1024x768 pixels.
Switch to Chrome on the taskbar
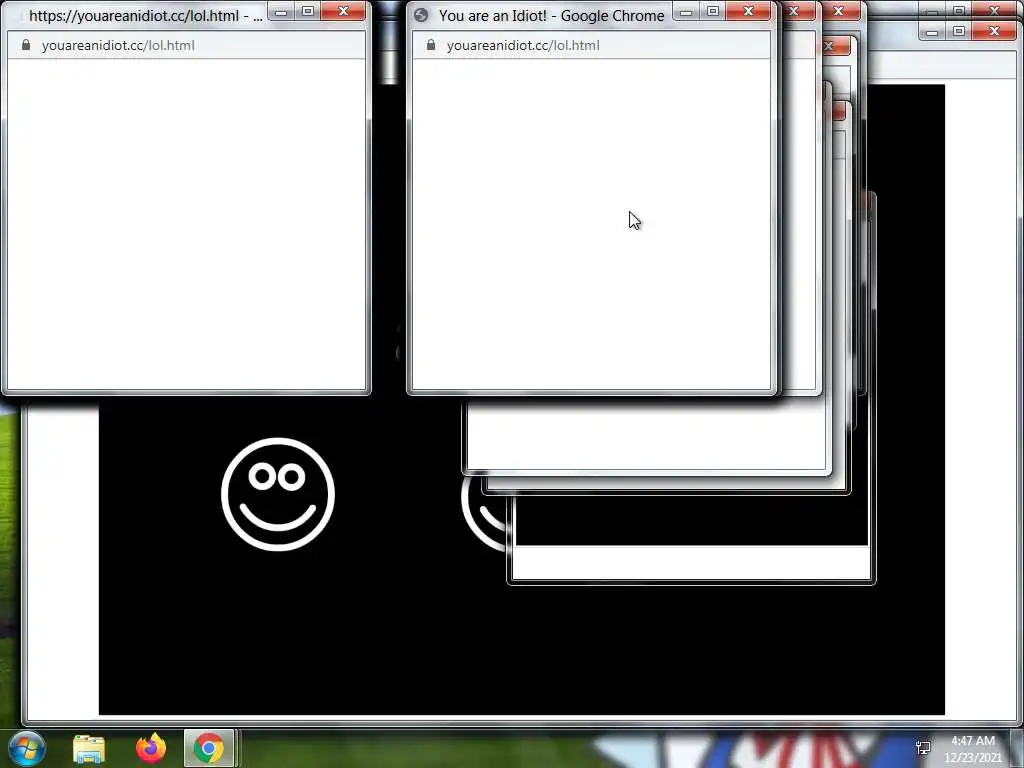(208, 748)
